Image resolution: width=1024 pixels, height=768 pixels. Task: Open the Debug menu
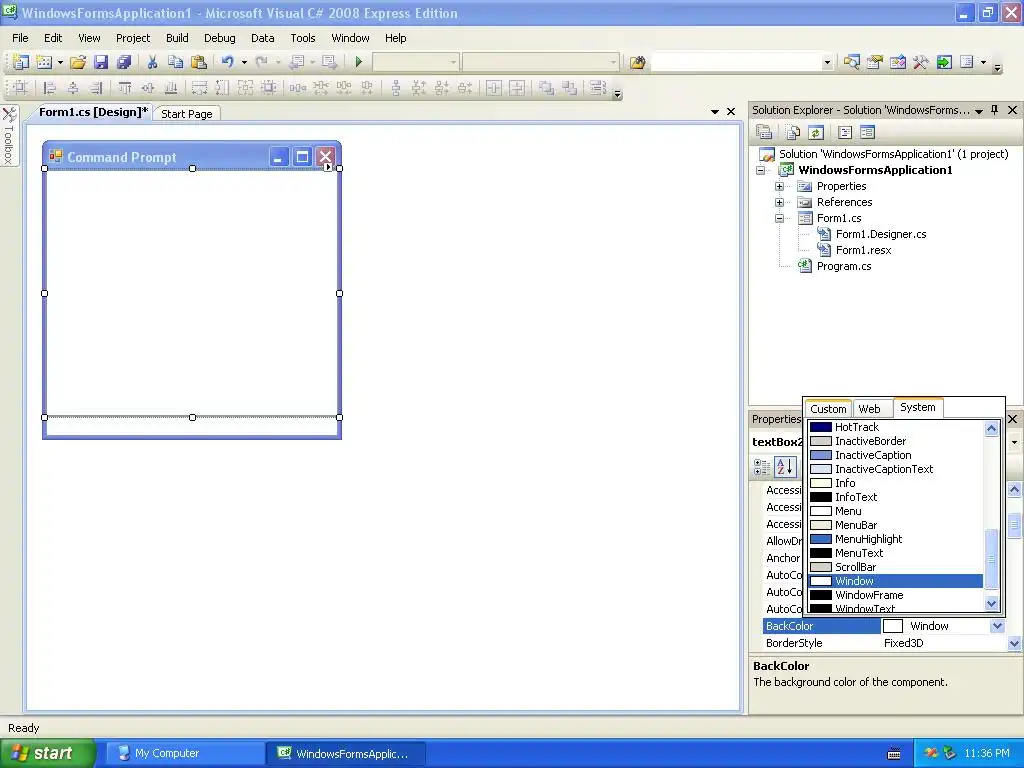click(219, 38)
